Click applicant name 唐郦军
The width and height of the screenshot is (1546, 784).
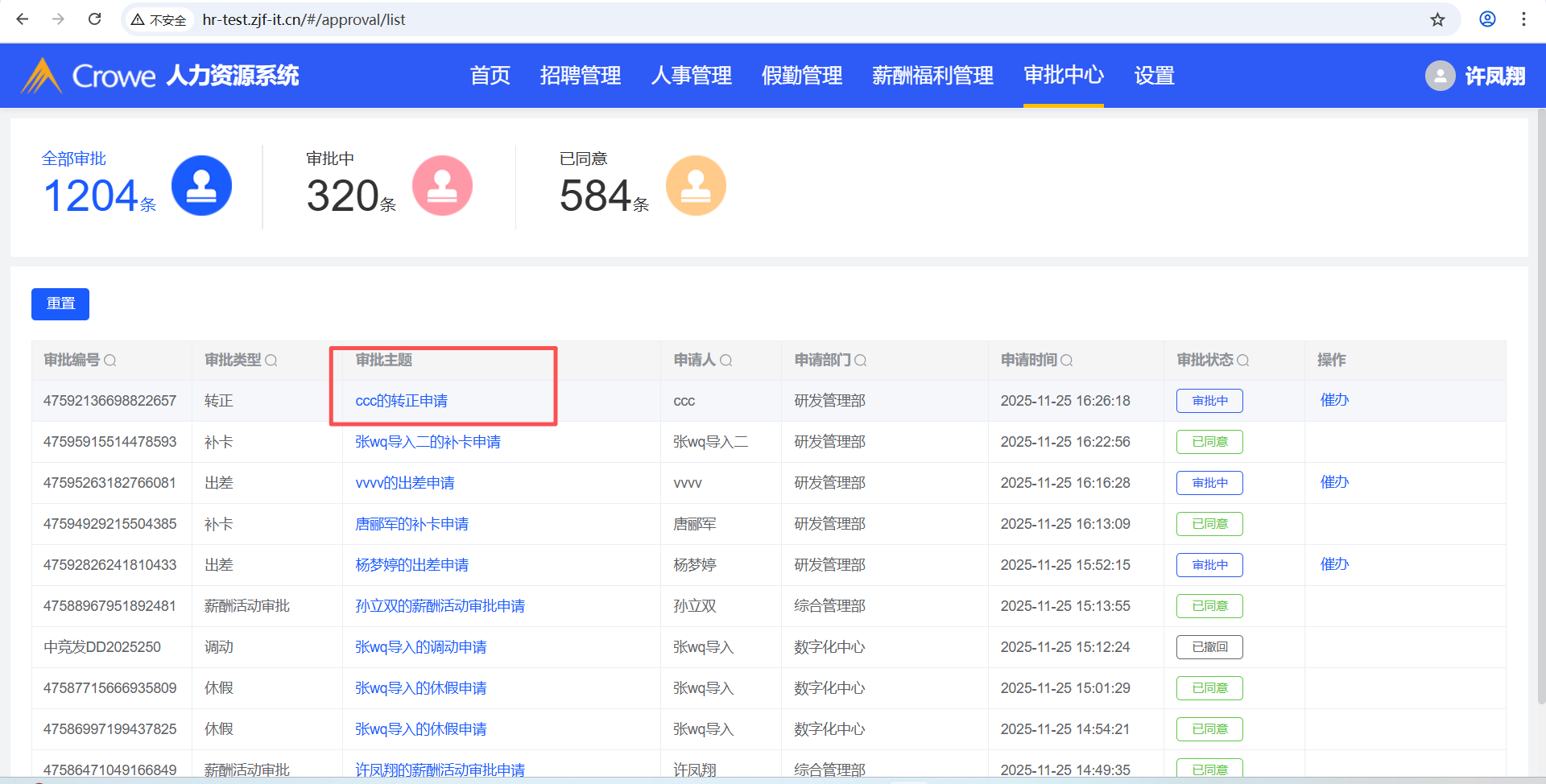(695, 524)
